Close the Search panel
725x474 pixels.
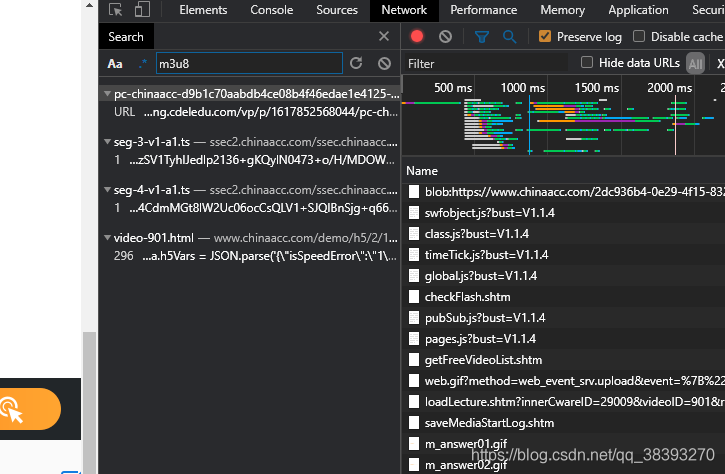pyautogui.click(x=384, y=36)
